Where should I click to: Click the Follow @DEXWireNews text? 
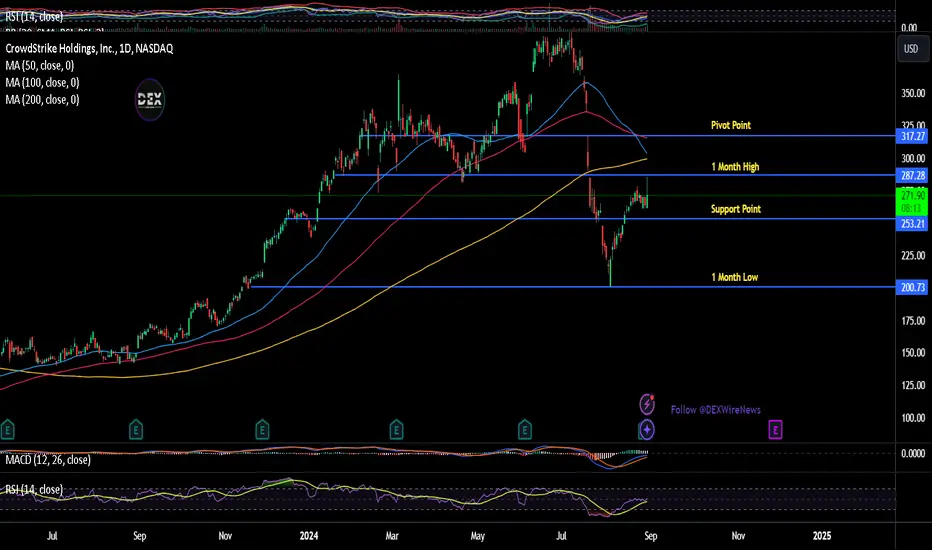click(x=716, y=410)
